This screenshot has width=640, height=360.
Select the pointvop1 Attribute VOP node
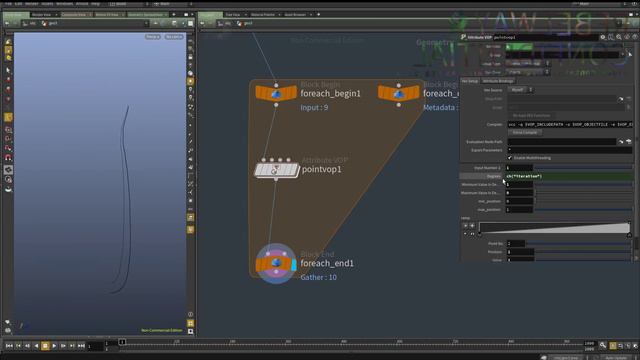click(x=277, y=170)
